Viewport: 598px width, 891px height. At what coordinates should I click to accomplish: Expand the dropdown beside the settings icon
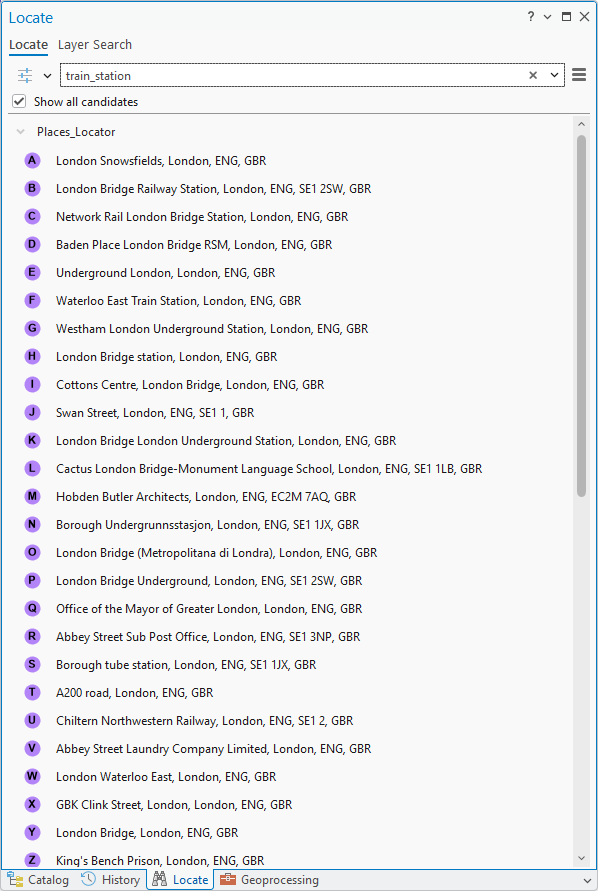coord(47,76)
